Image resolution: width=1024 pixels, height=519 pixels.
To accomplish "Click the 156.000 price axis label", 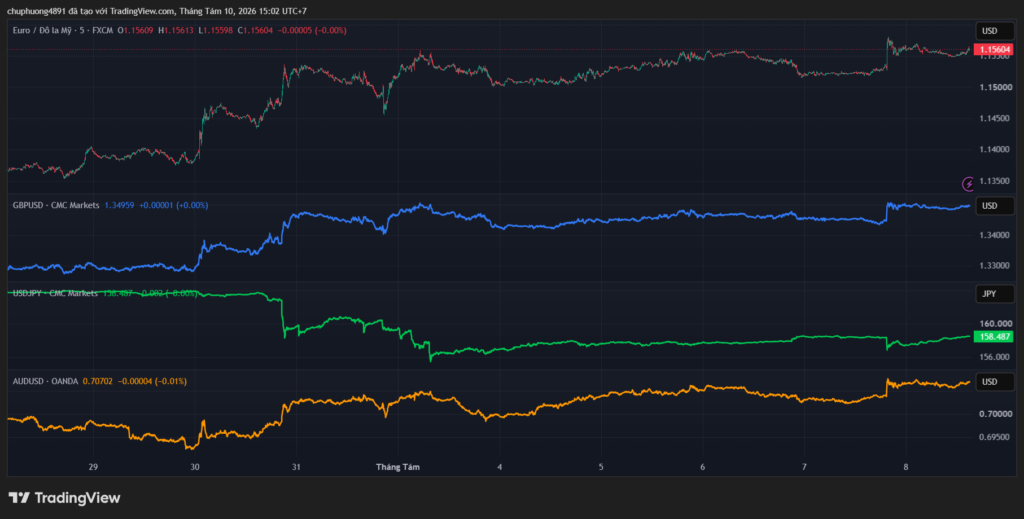I will (x=993, y=357).
